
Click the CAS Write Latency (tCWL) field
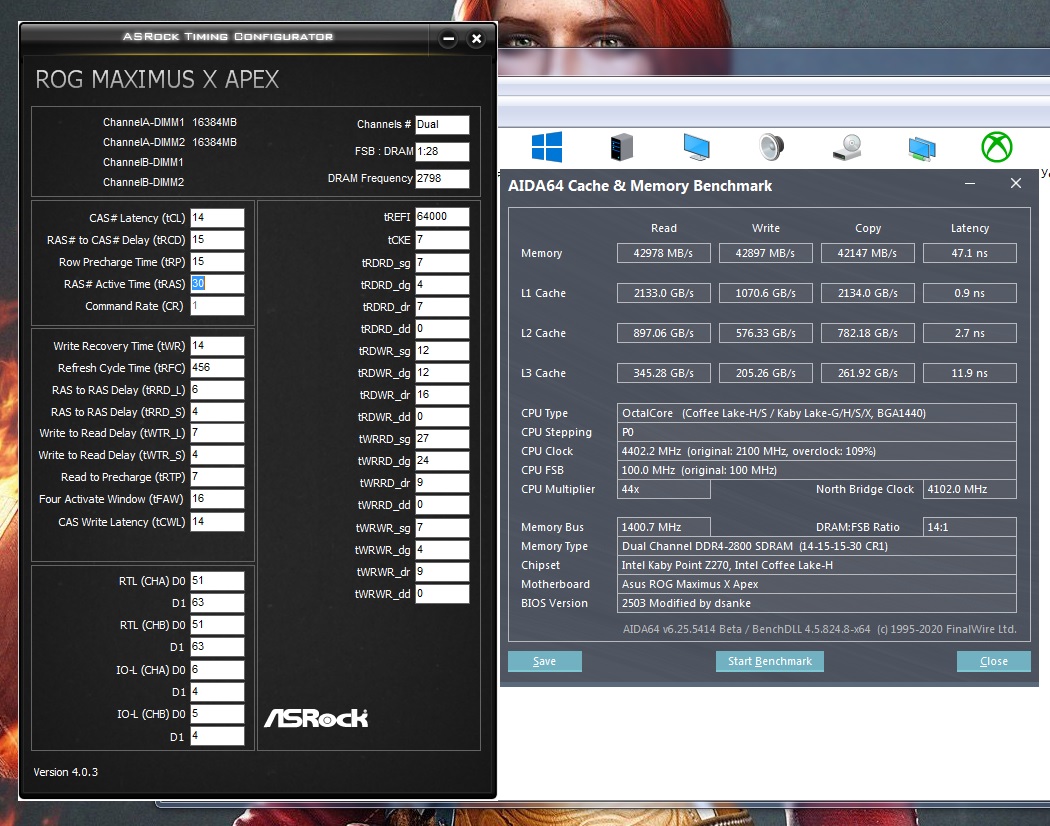(218, 522)
